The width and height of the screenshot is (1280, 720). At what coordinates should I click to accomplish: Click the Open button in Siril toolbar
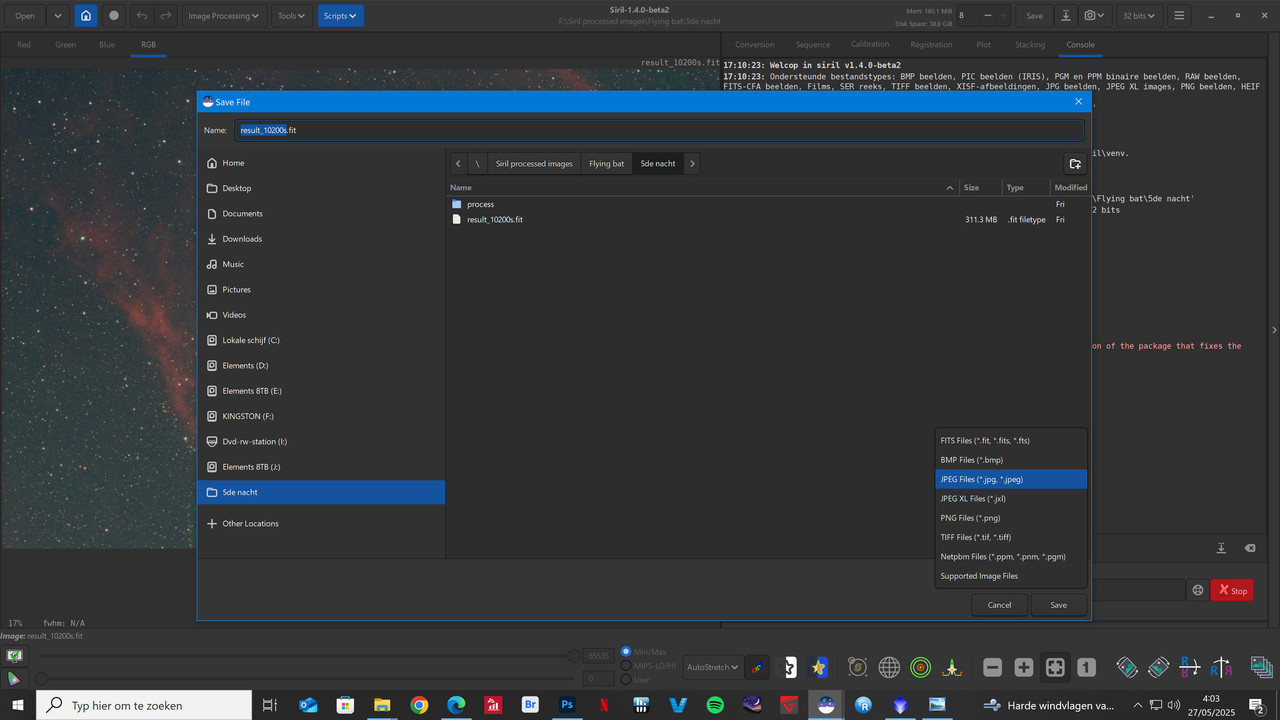[x=24, y=16]
